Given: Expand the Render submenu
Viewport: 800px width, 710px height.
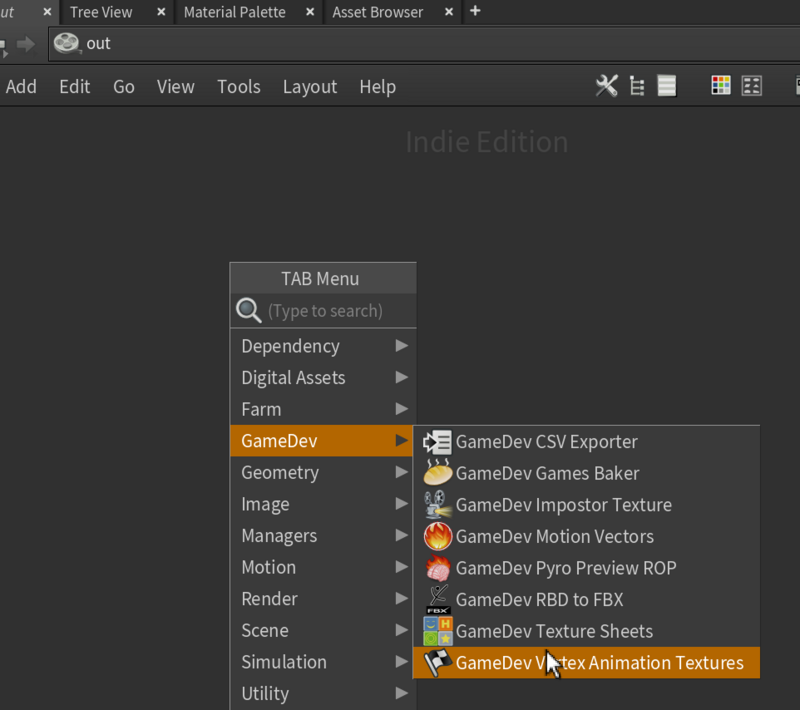Looking at the screenshot, I should pyautogui.click(x=323, y=599).
